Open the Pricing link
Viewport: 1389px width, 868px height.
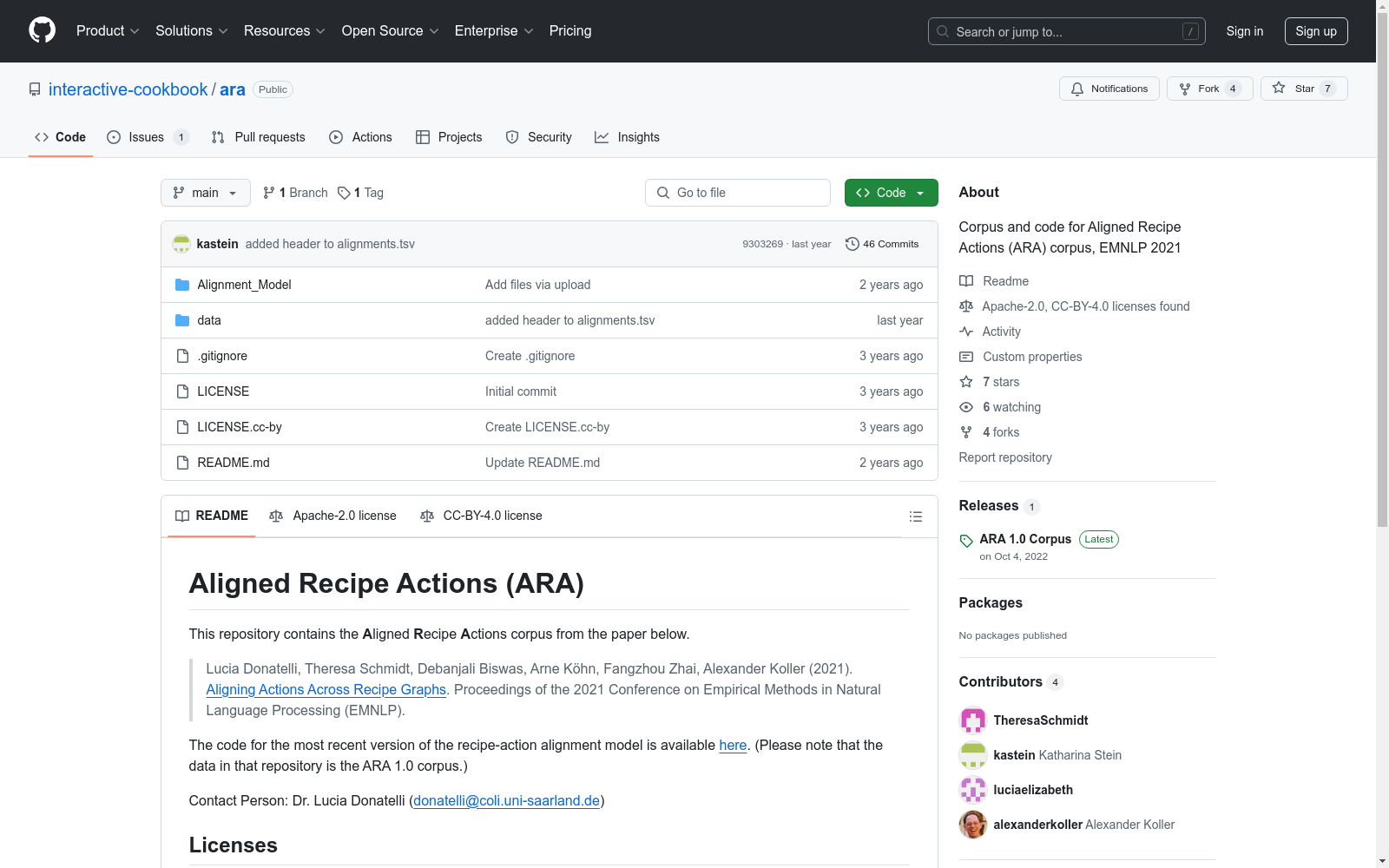click(570, 30)
